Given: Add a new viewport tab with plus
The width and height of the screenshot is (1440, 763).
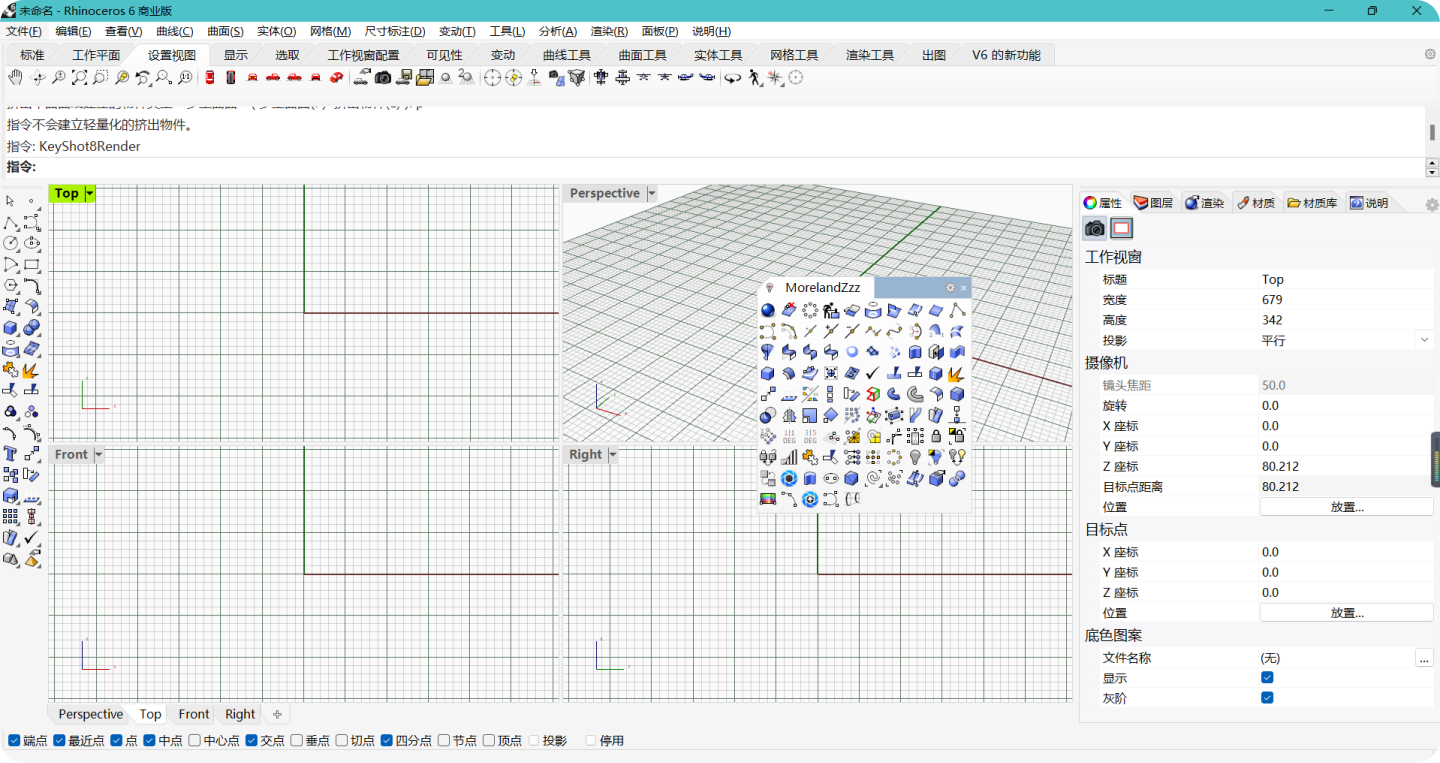Looking at the screenshot, I should point(277,714).
